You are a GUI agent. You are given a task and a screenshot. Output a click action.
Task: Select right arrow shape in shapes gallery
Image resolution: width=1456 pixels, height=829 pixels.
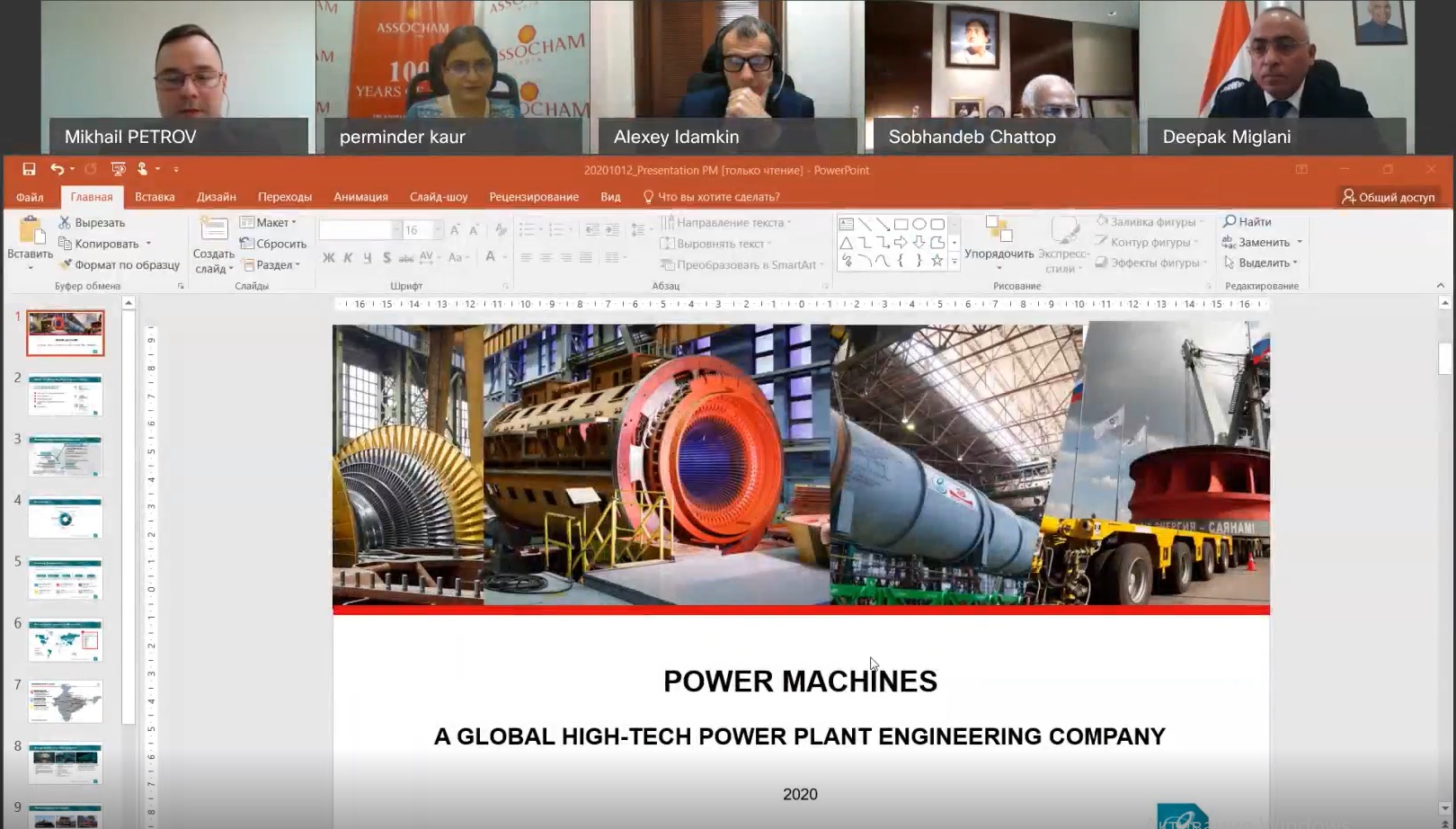click(x=901, y=243)
